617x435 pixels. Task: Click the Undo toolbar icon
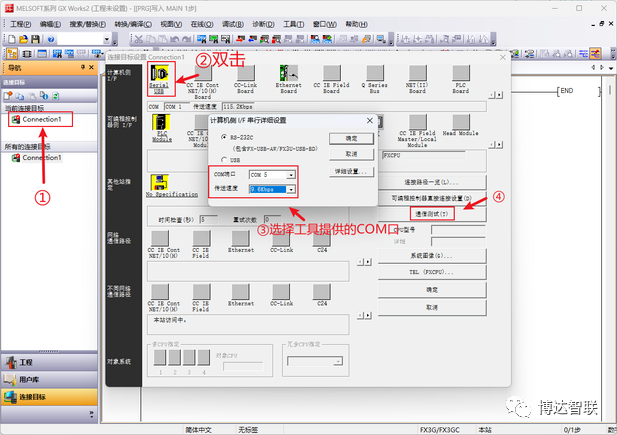point(174,39)
